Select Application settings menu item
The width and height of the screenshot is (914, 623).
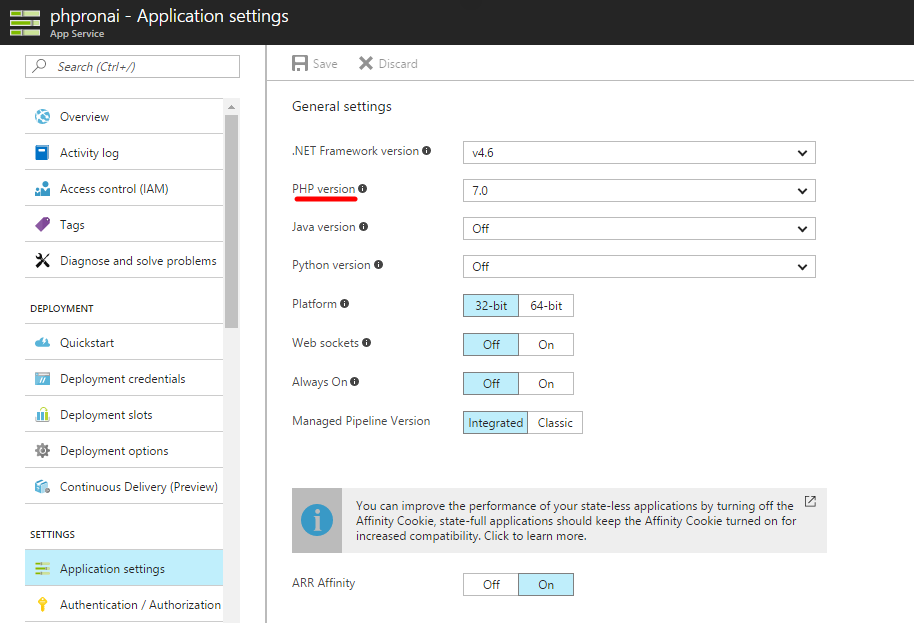tap(124, 568)
